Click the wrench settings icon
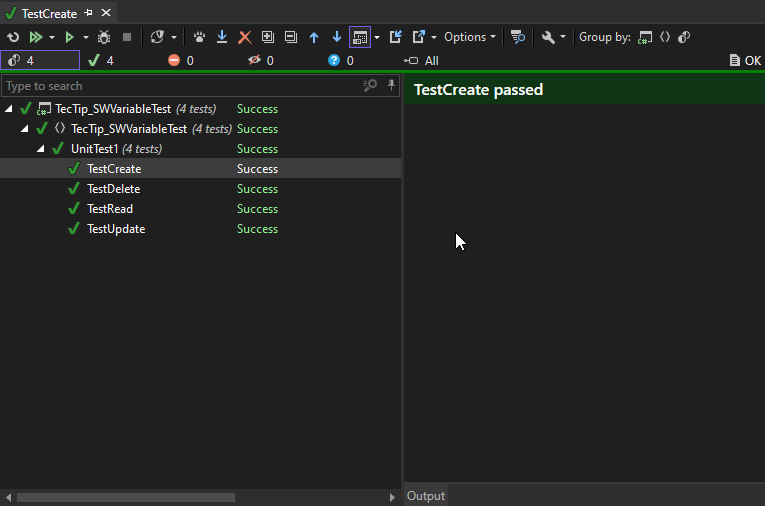 coord(548,37)
